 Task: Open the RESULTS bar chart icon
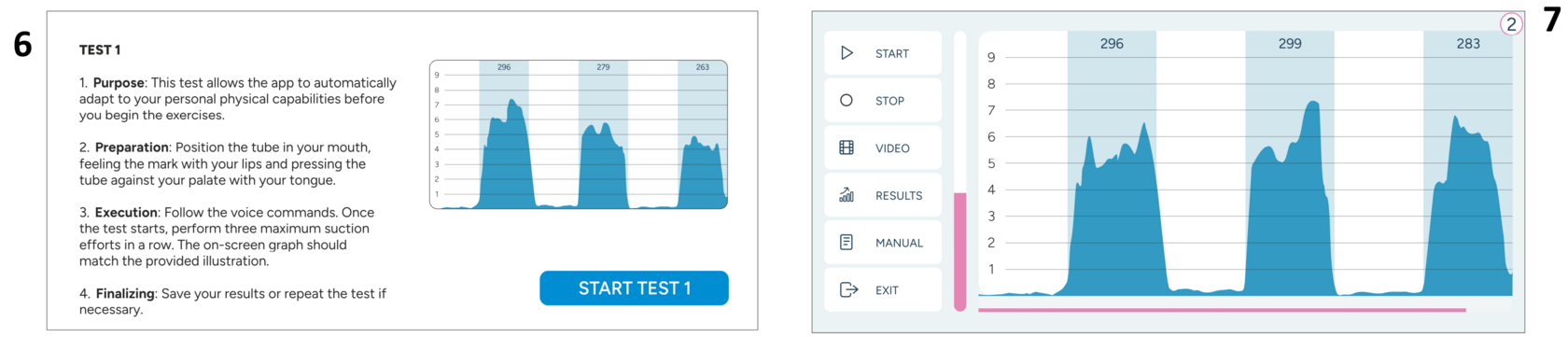[x=847, y=195]
